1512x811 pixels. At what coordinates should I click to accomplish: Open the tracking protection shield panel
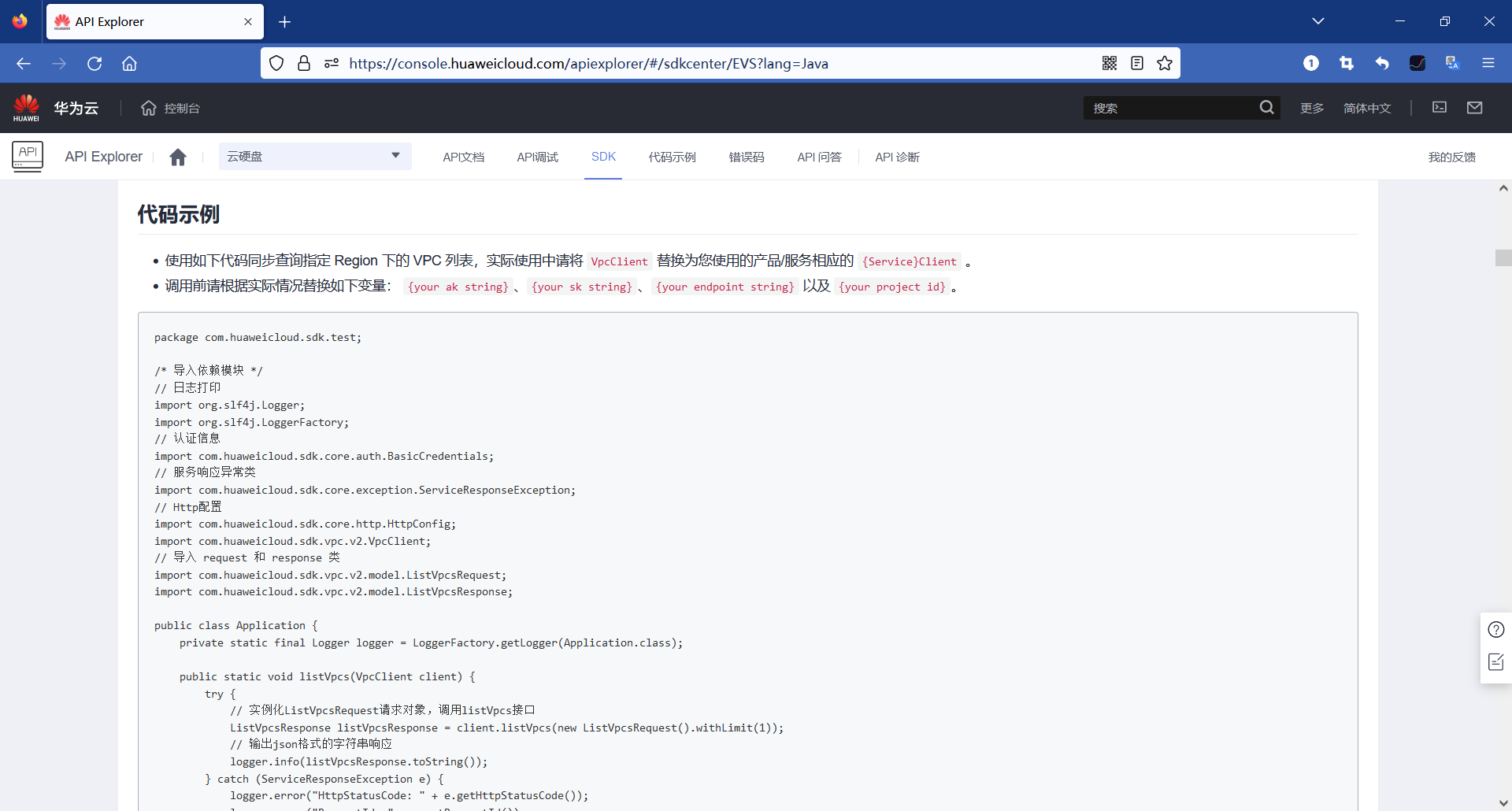pos(276,64)
